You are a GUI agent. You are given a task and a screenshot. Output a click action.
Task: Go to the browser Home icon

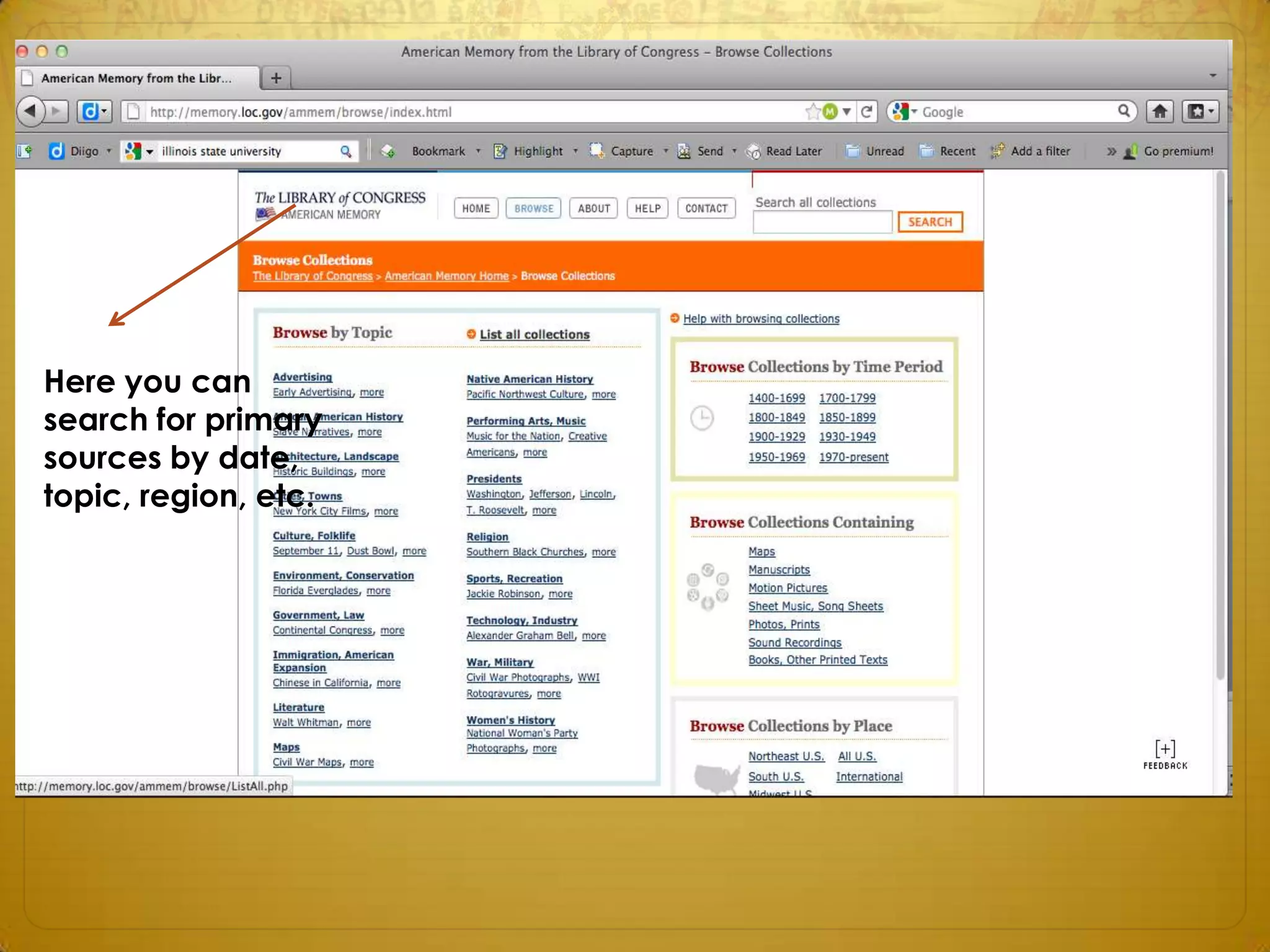pyautogui.click(x=1160, y=112)
